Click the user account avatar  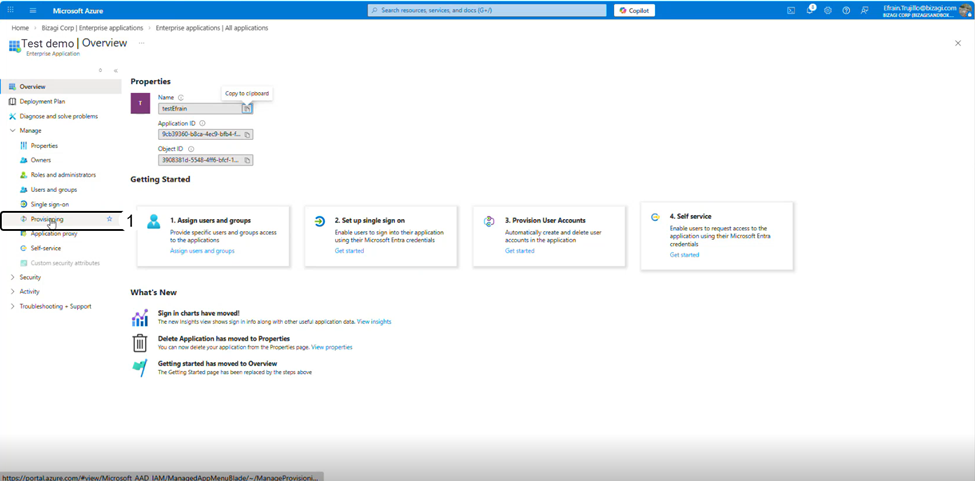pyautogui.click(x=966, y=11)
